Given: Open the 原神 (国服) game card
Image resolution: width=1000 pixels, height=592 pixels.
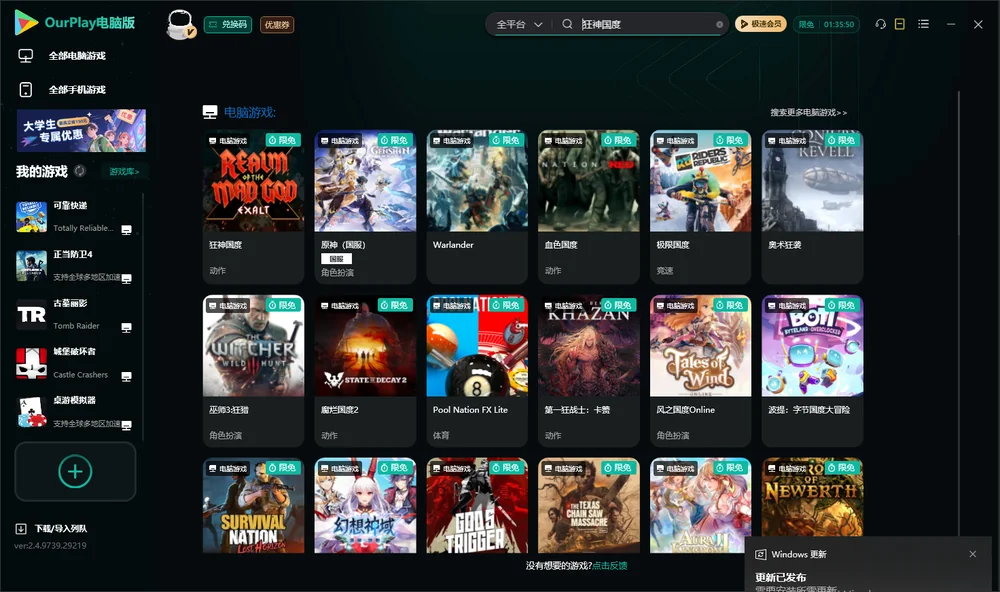Looking at the screenshot, I should (365, 207).
